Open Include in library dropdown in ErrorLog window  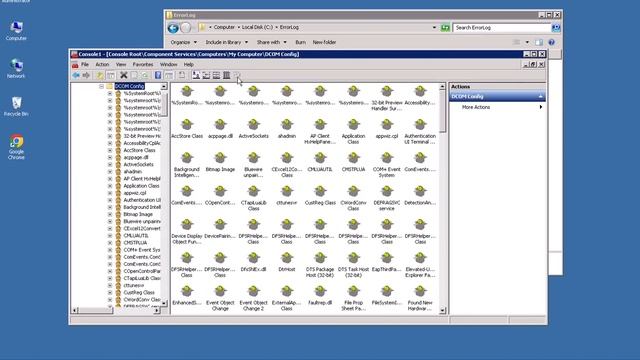[227, 42]
